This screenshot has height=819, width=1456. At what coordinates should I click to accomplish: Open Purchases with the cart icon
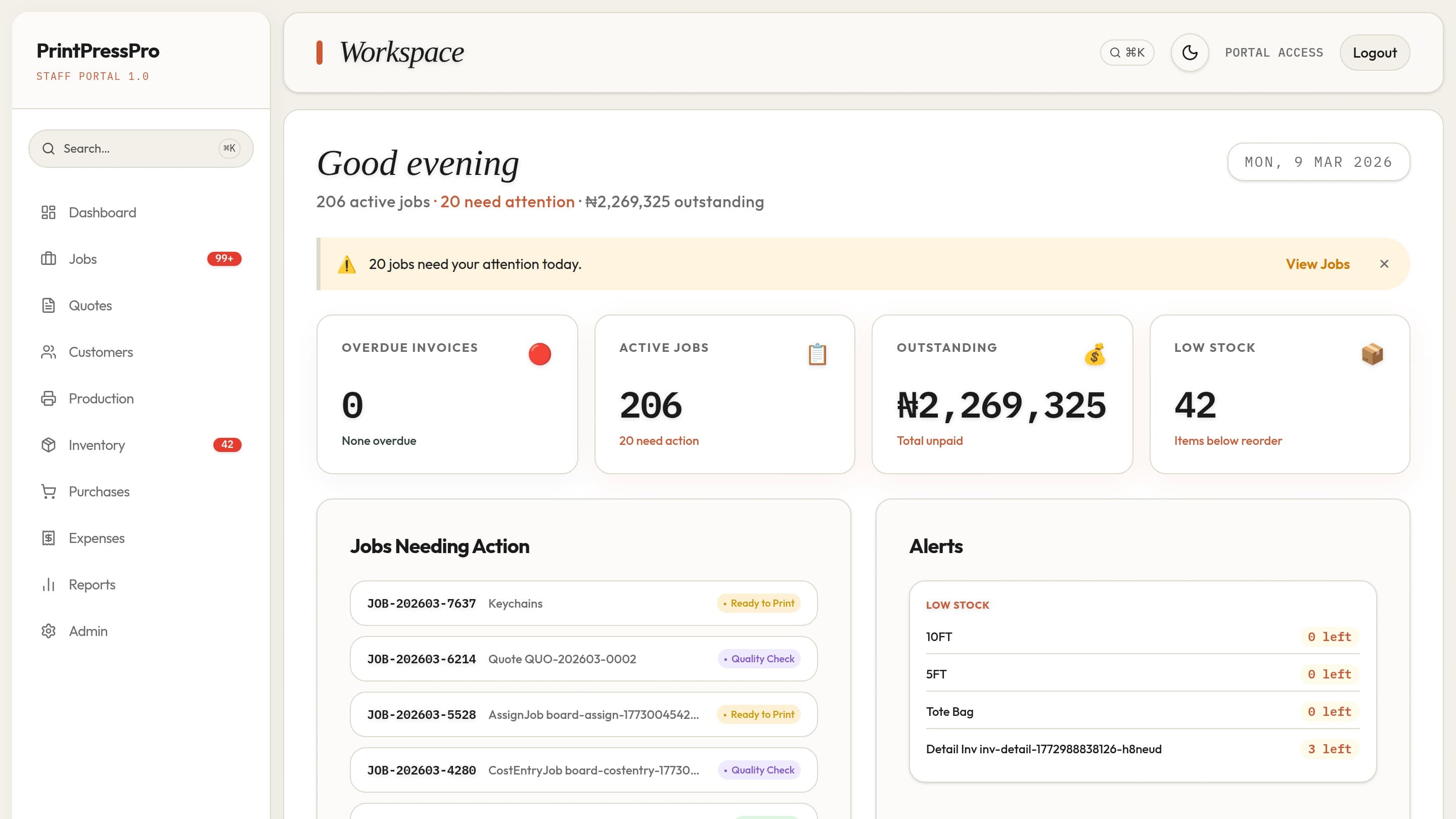click(49, 492)
